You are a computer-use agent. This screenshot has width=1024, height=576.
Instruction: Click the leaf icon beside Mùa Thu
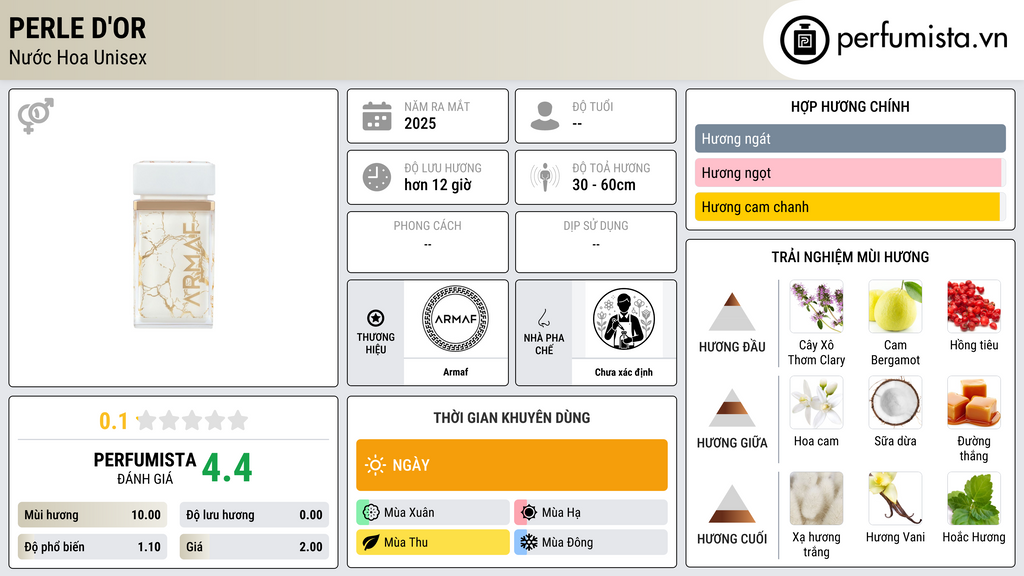pos(371,542)
